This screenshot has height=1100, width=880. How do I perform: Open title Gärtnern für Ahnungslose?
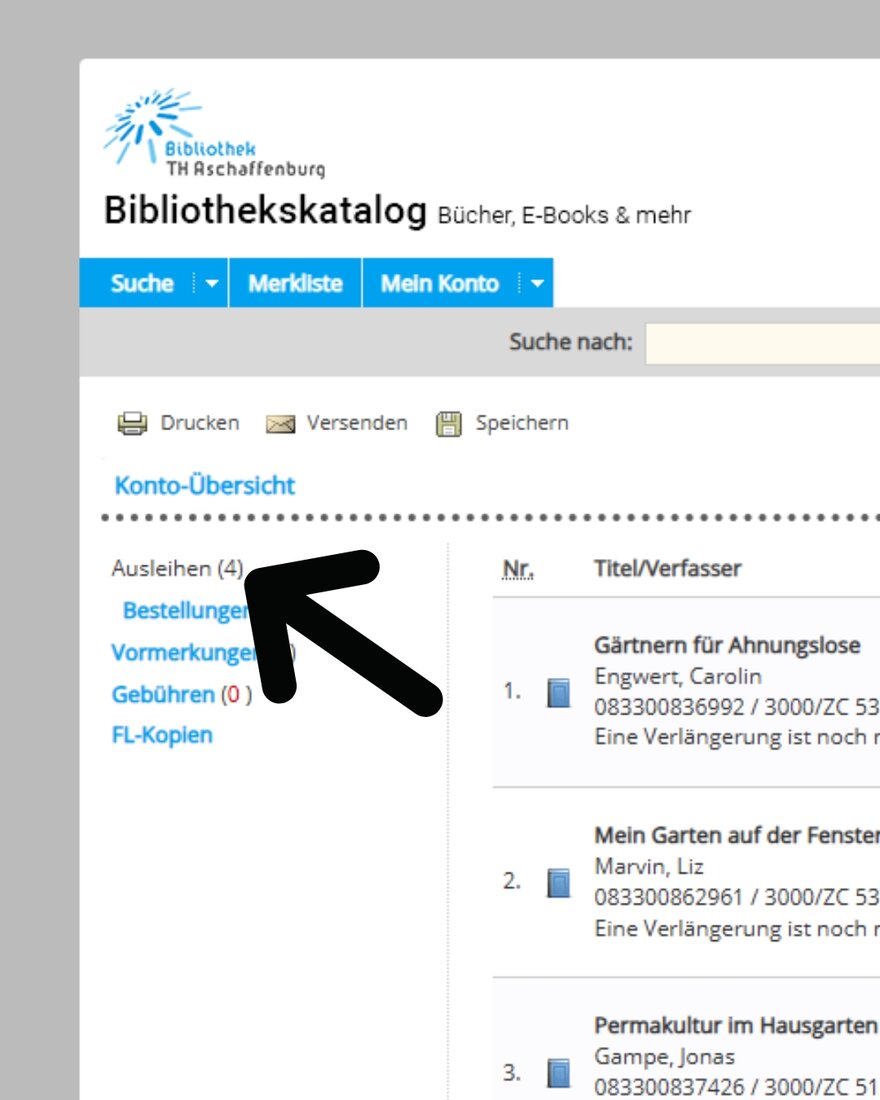tap(727, 645)
